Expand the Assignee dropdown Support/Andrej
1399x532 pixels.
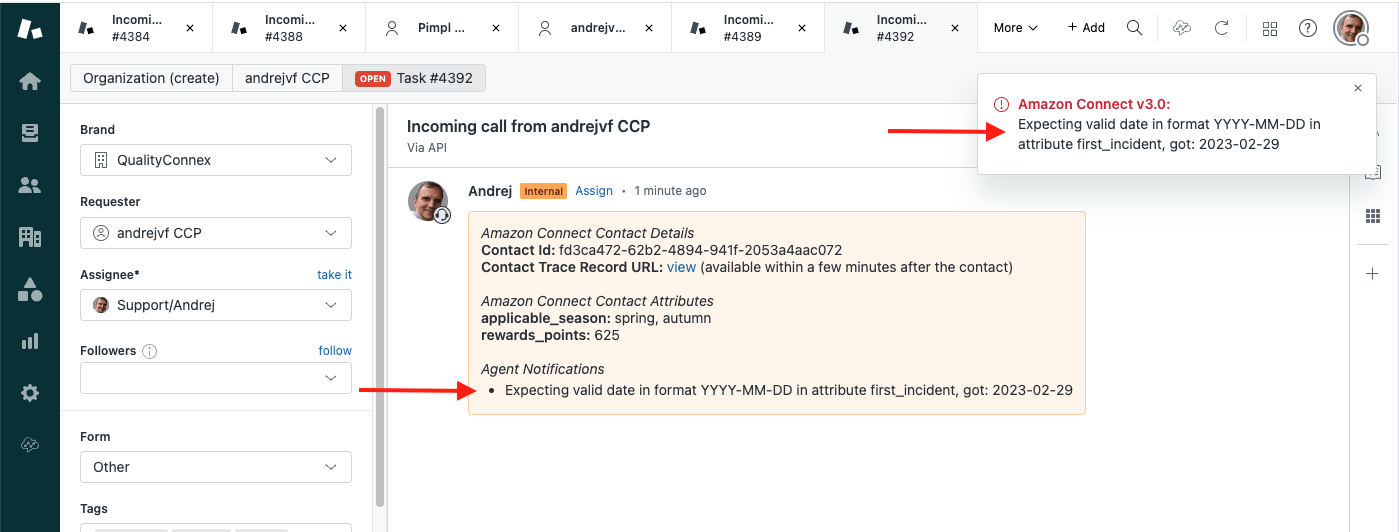pyautogui.click(x=216, y=305)
